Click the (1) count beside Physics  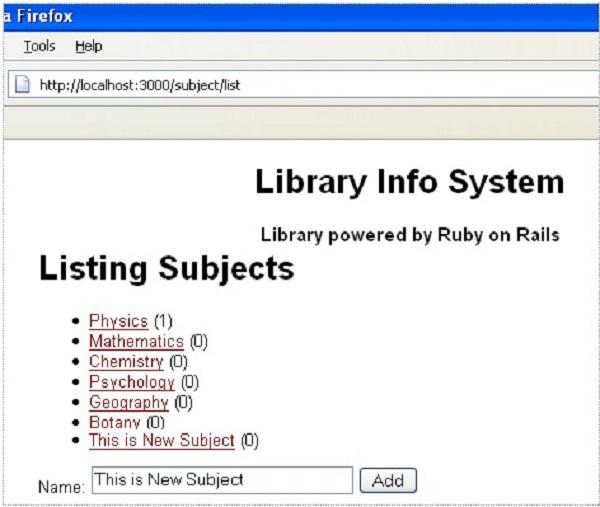163,321
